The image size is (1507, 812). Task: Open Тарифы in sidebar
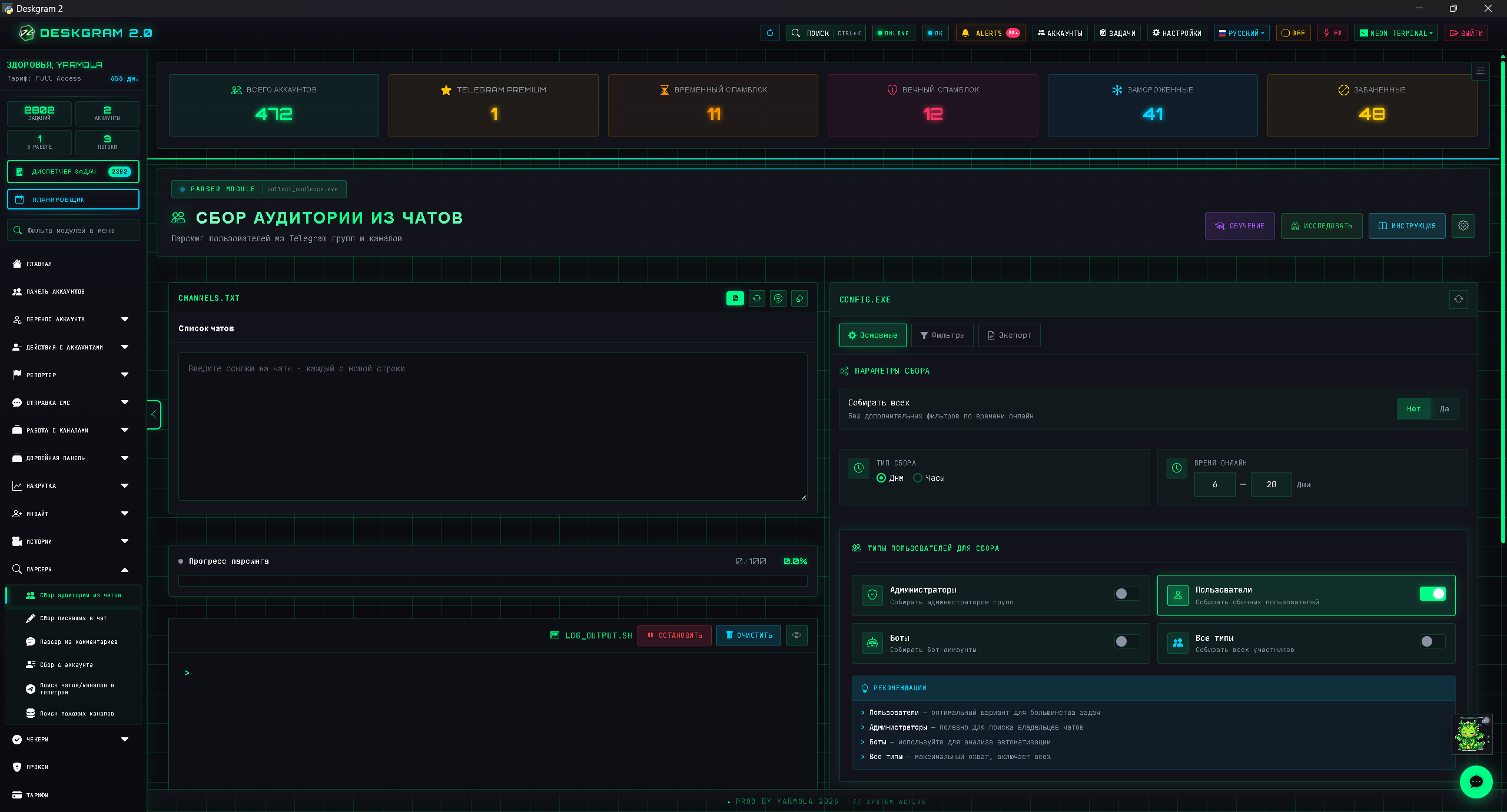(73, 795)
